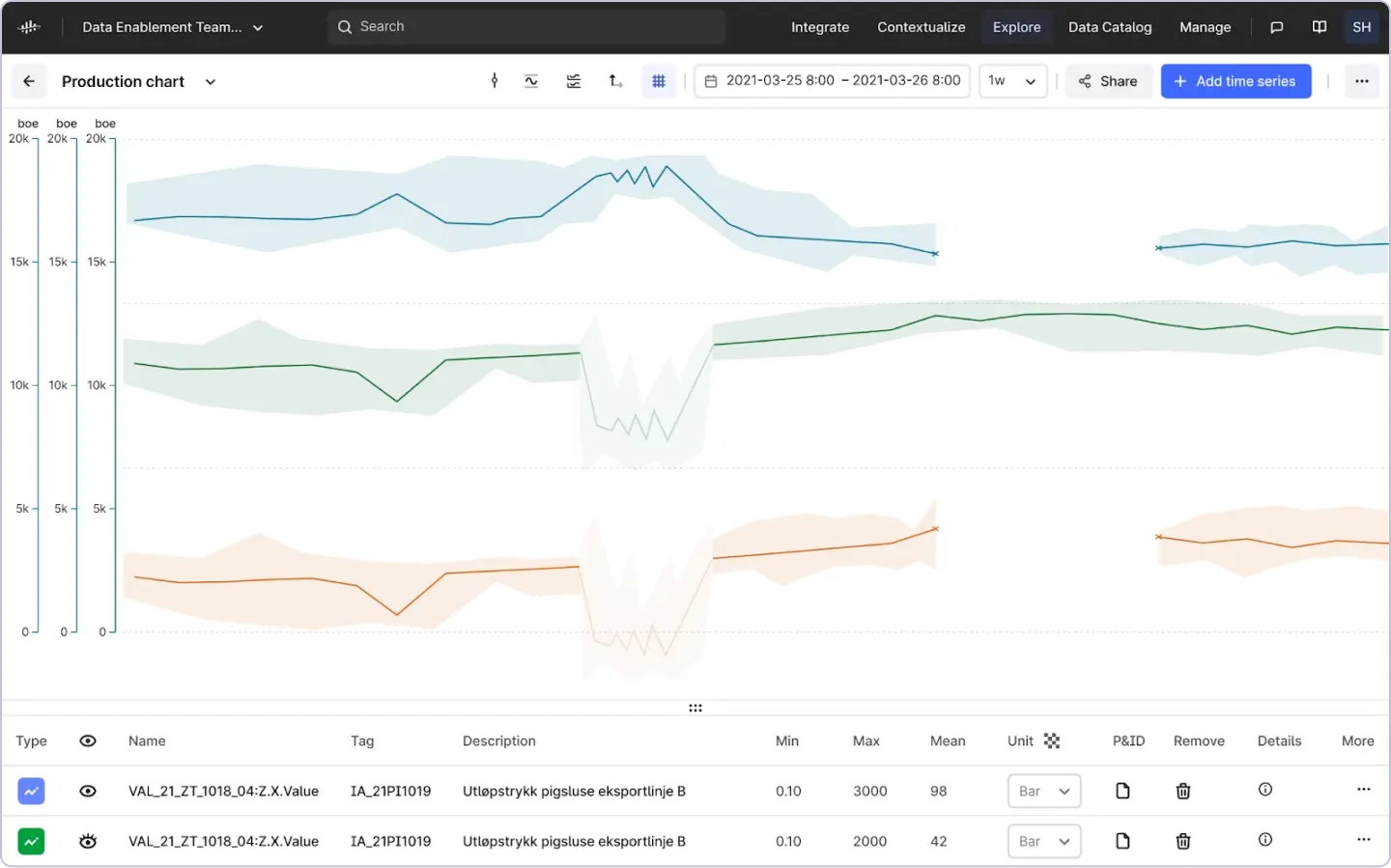Click the stacked lines toolbar icon
Screen dimensions: 1391x868
(x=574, y=81)
